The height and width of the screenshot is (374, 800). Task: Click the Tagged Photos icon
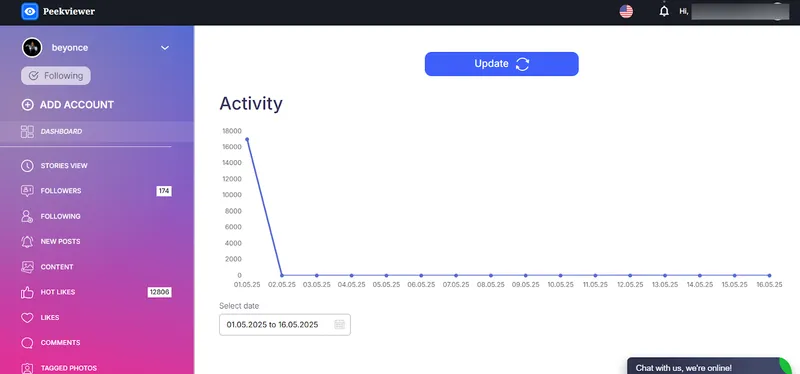click(27, 368)
